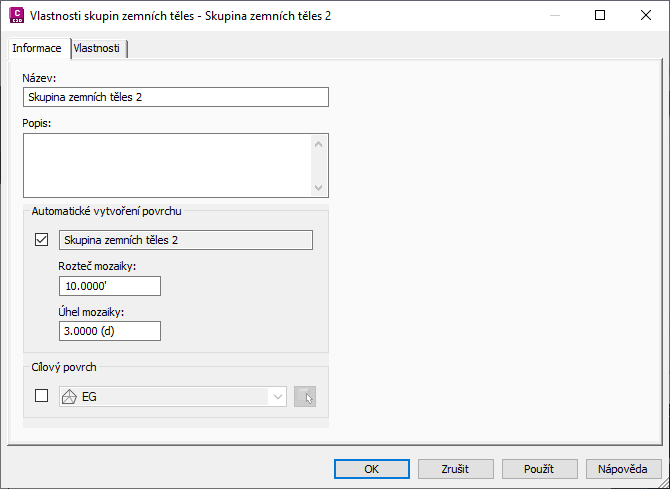The image size is (670, 489).
Task: Click inside the Popis description box
Action: (x=167, y=165)
